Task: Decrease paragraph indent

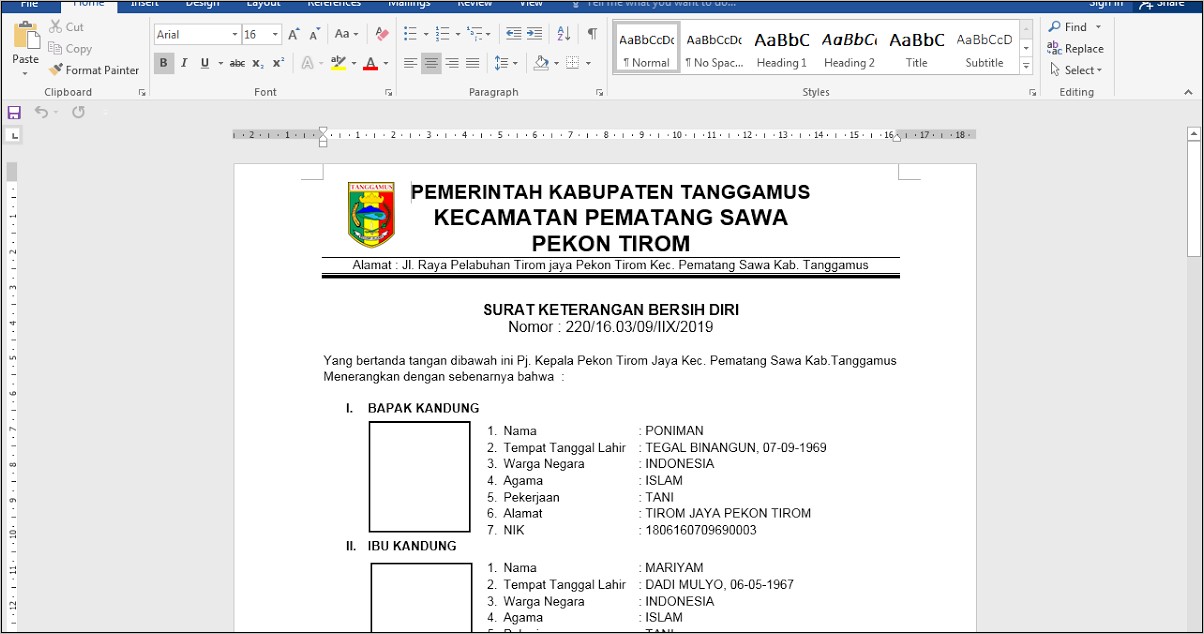Action: (x=513, y=34)
